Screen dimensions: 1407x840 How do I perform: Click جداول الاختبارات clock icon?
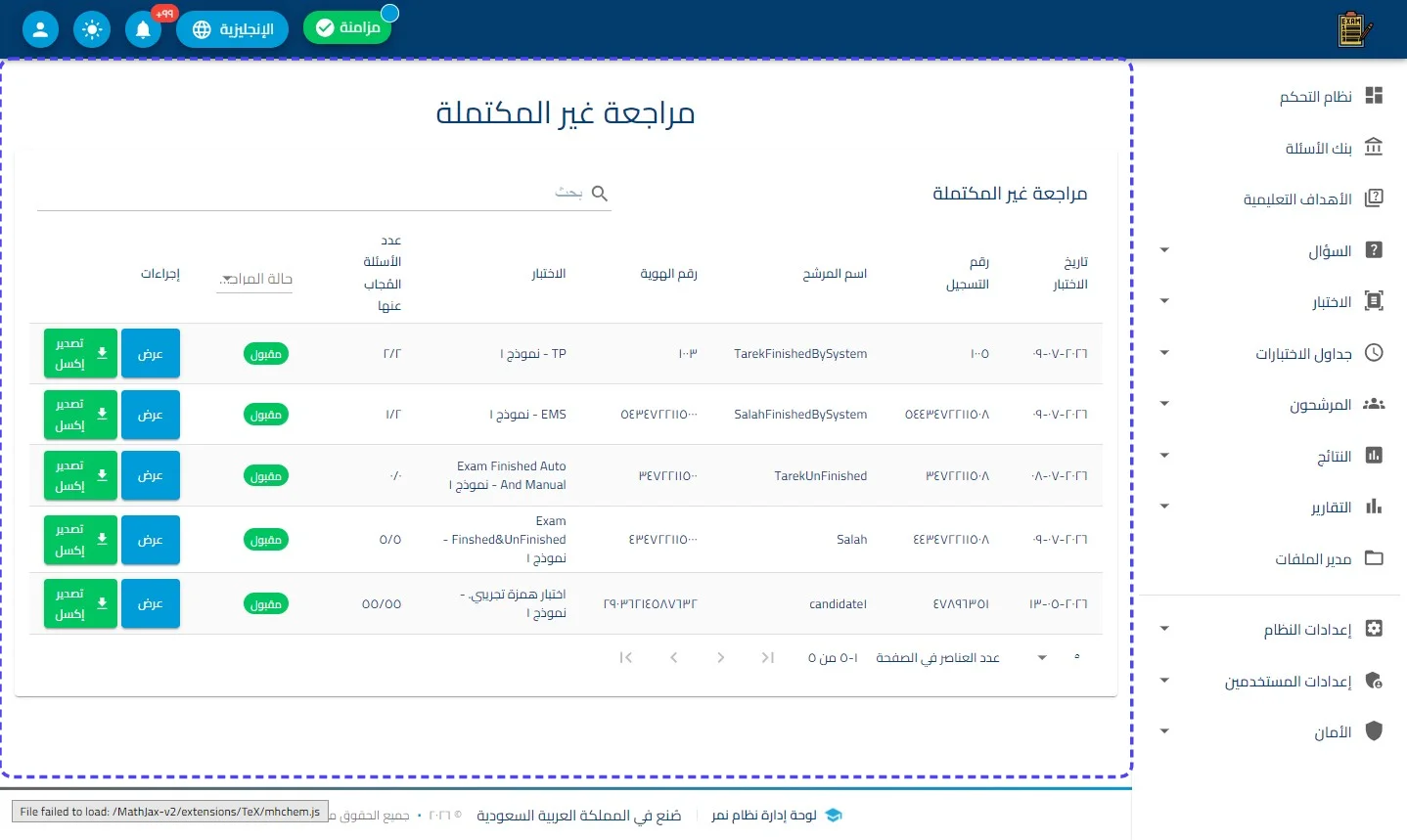tap(1374, 353)
